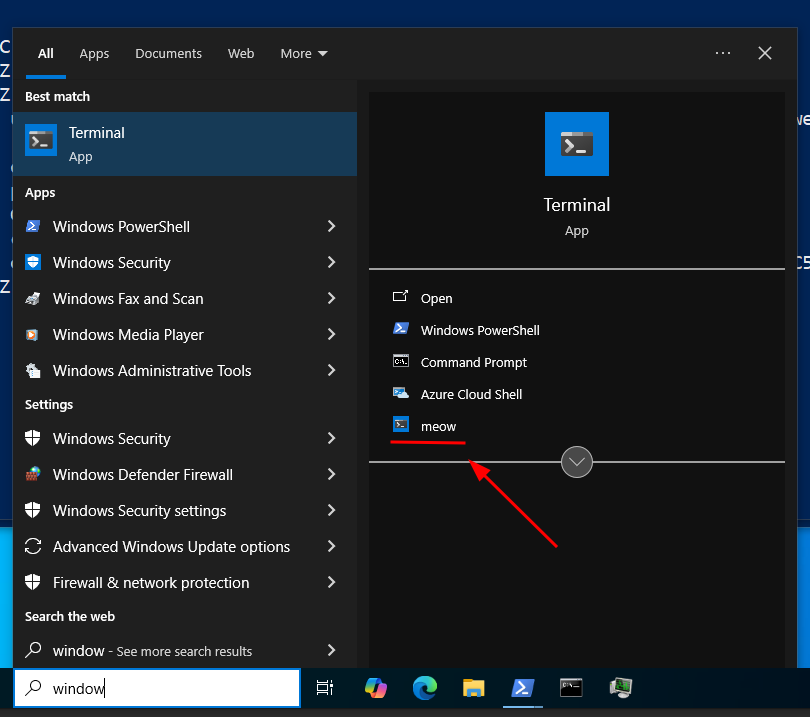Viewport: 810px width, 717px height.
Task: Launch the meow Terminal profile
Action: (438, 427)
